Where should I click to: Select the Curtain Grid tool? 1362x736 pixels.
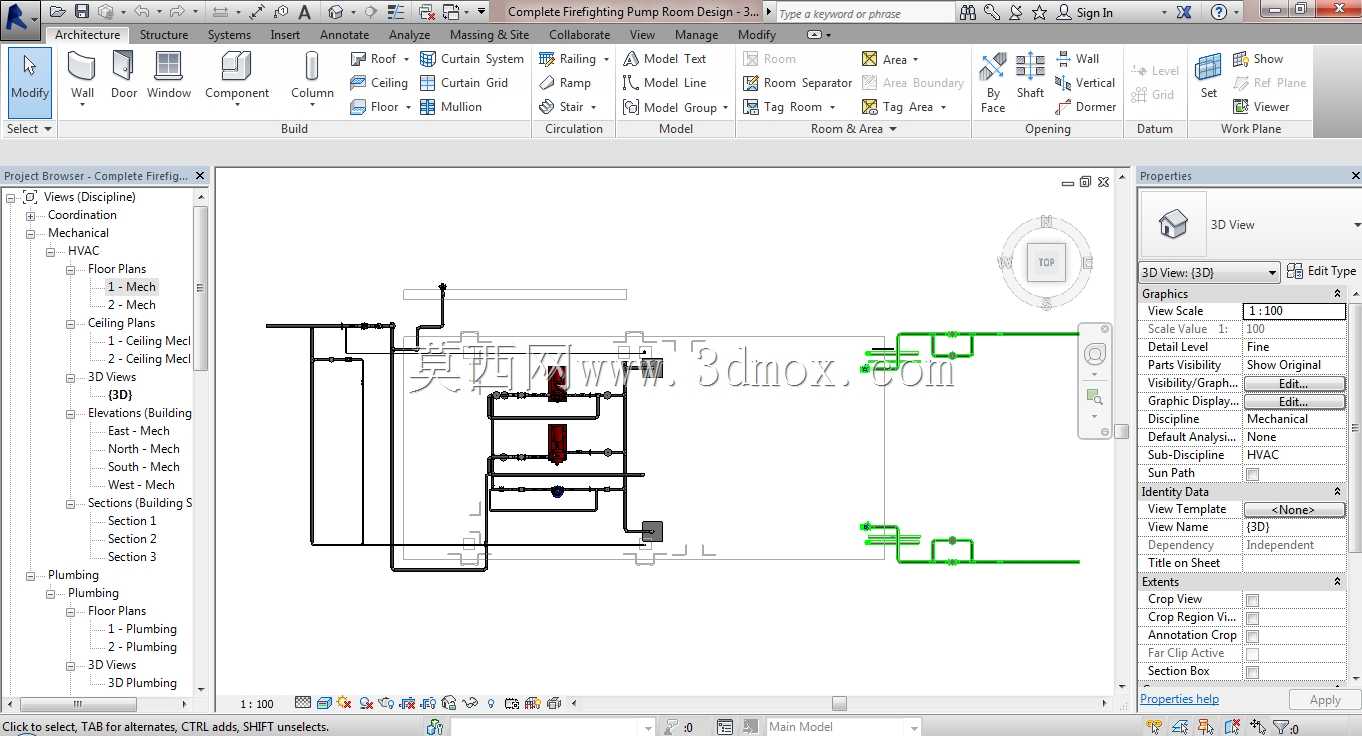(x=464, y=83)
